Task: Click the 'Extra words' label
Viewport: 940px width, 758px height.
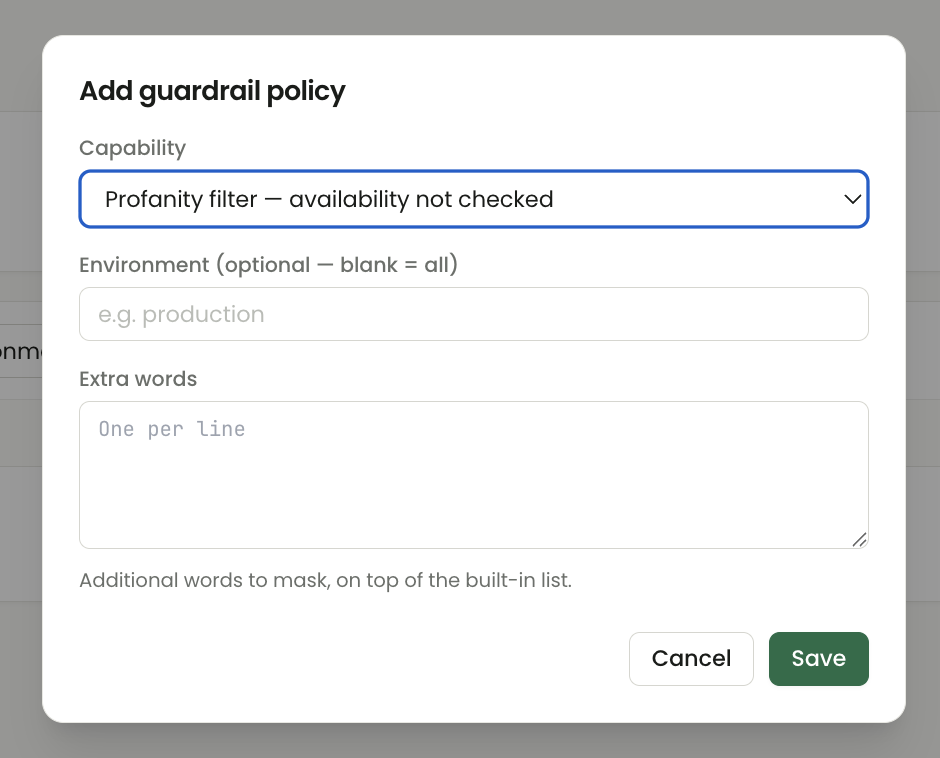Action: [x=138, y=379]
